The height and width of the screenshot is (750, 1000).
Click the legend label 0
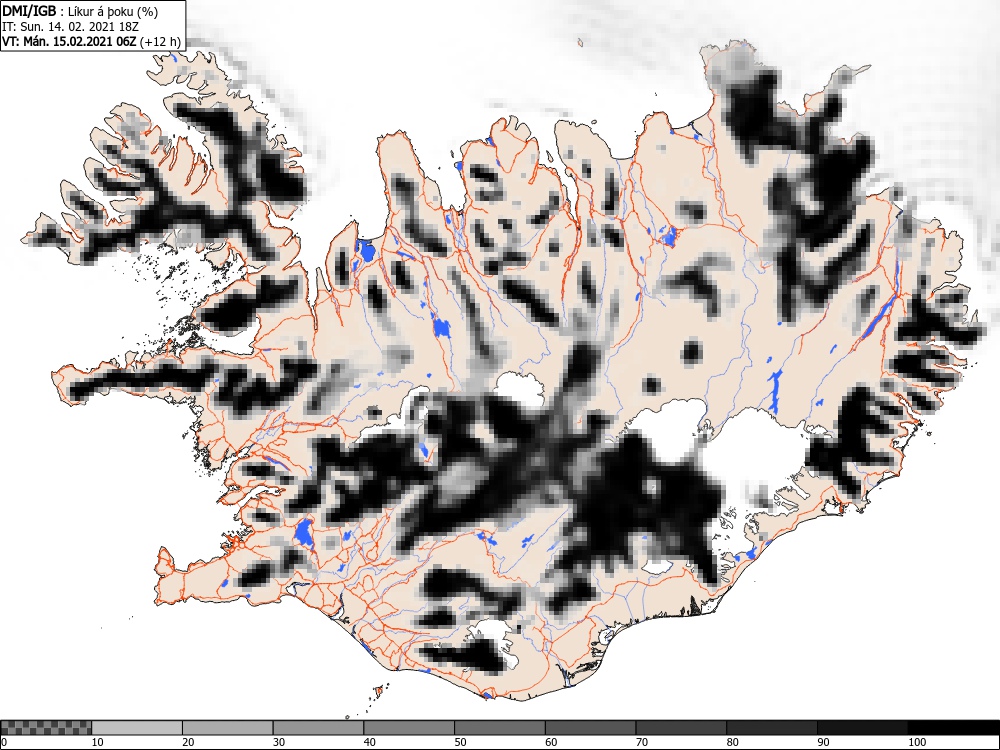click(x=4, y=742)
